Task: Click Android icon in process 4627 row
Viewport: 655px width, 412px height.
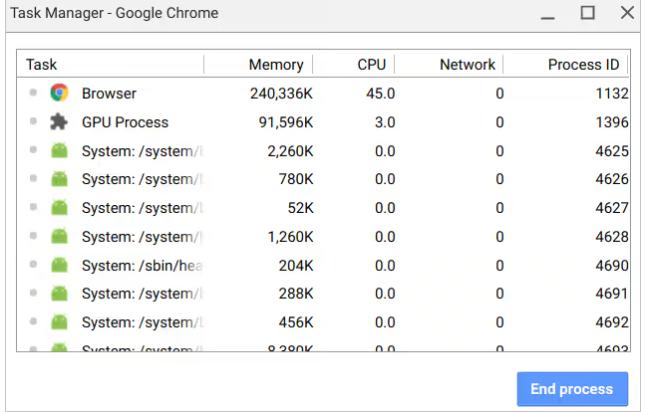Action: click(59, 208)
